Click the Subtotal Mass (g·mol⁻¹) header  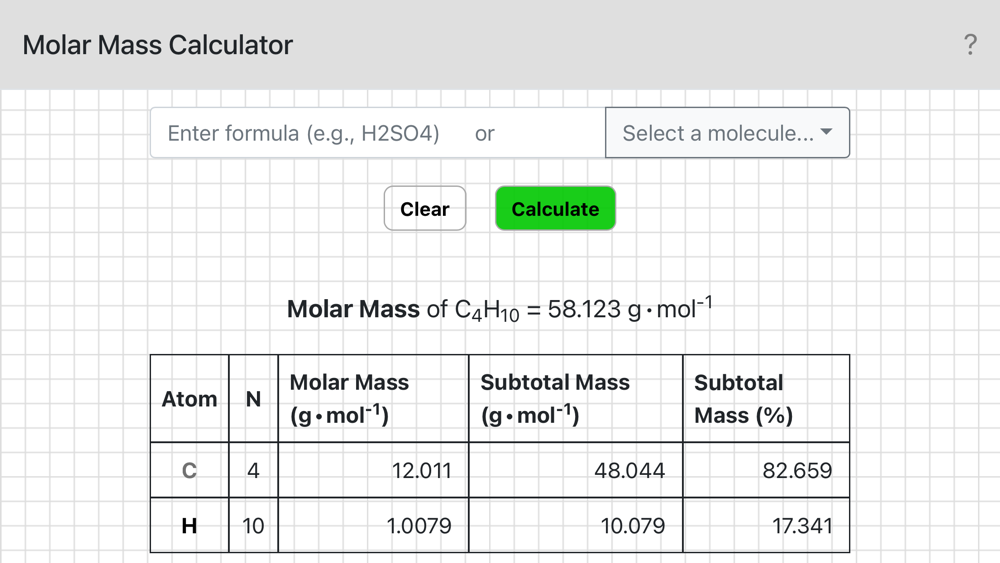tap(576, 399)
